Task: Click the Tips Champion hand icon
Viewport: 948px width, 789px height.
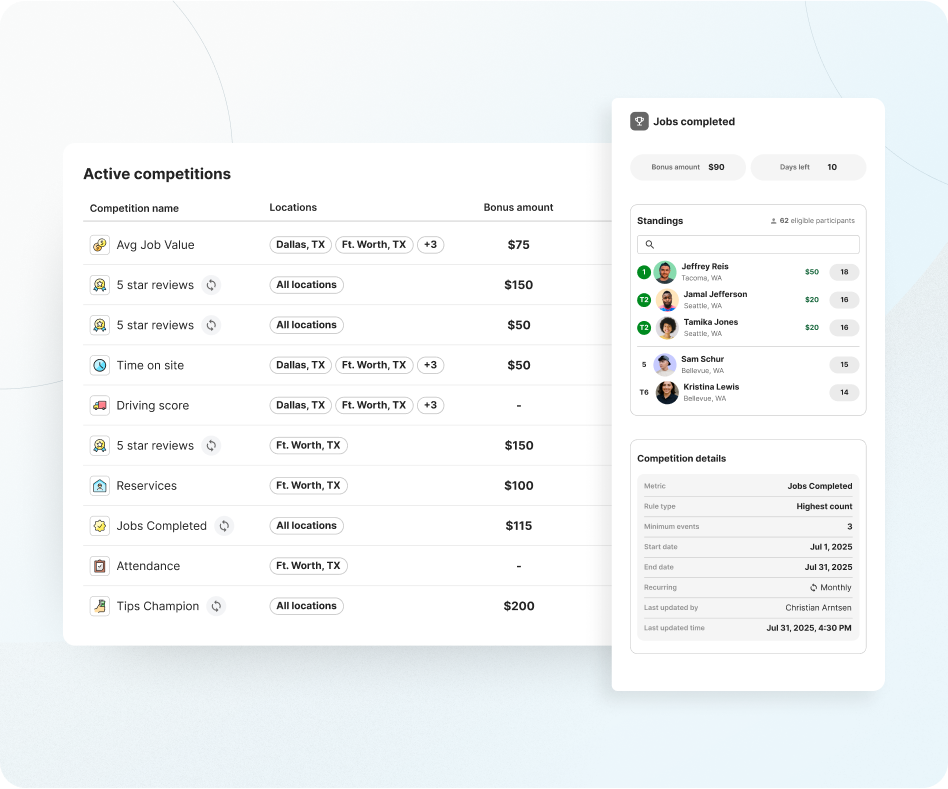Action: (100, 606)
